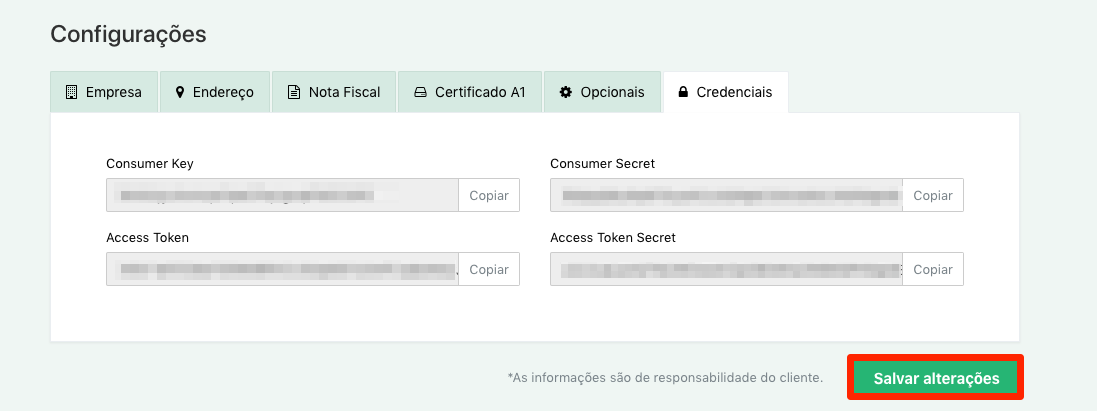Click inside the Access Token field

[x=283, y=269]
